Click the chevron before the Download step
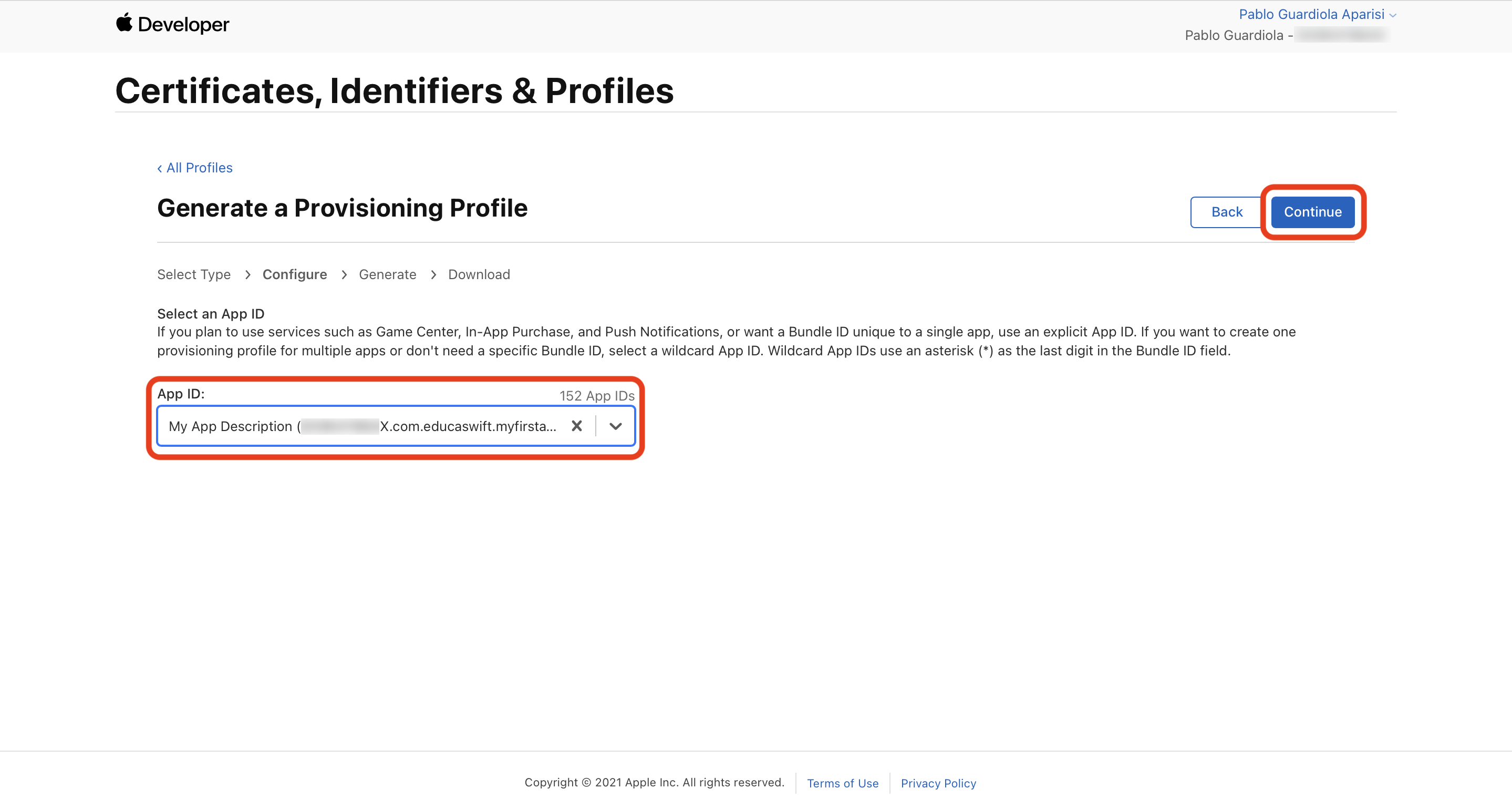Viewport: 1512px width, 799px height. coord(433,275)
